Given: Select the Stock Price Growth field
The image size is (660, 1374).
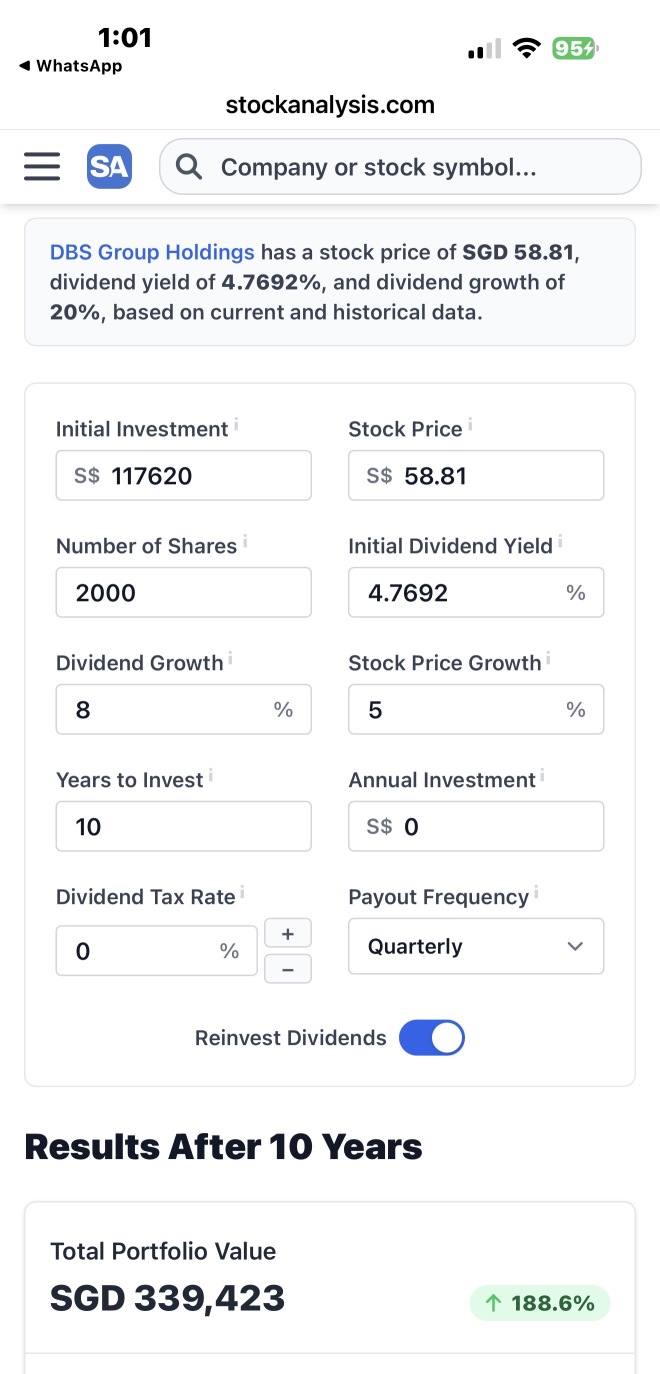Looking at the screenshot, I should 476,709.
